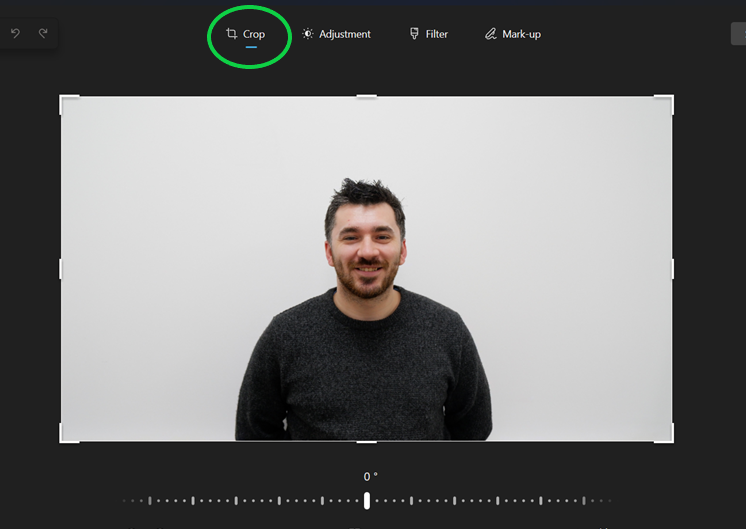
Task: Select the top-left crop corner handle
Action: tap(69, 104)
